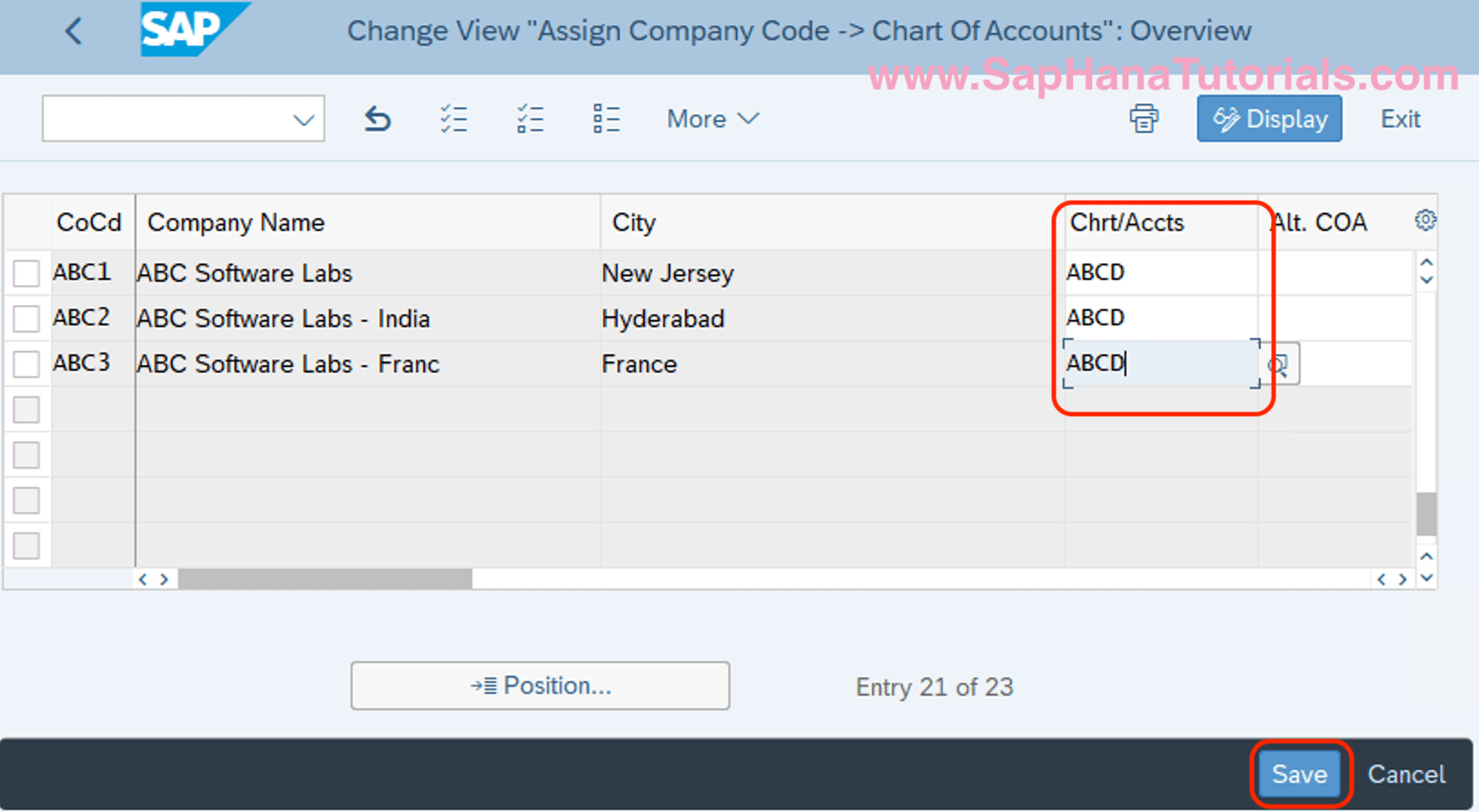Click the SAP logo
This screenshot has width=1479, height=812.
[x=194, y=30]
